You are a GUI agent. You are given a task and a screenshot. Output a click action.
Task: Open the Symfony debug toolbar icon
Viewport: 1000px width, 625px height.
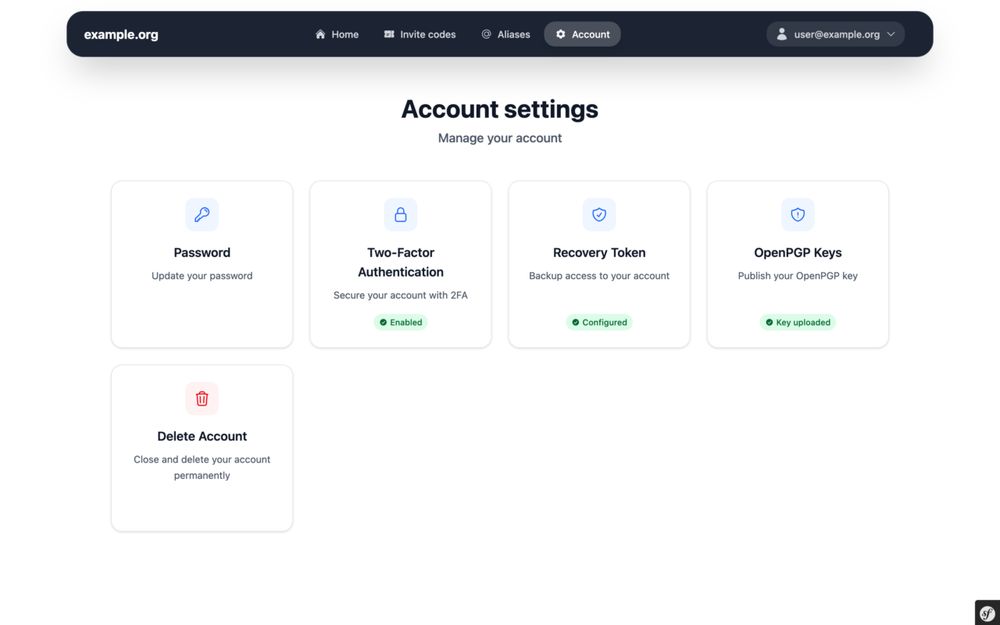[987, 612]
